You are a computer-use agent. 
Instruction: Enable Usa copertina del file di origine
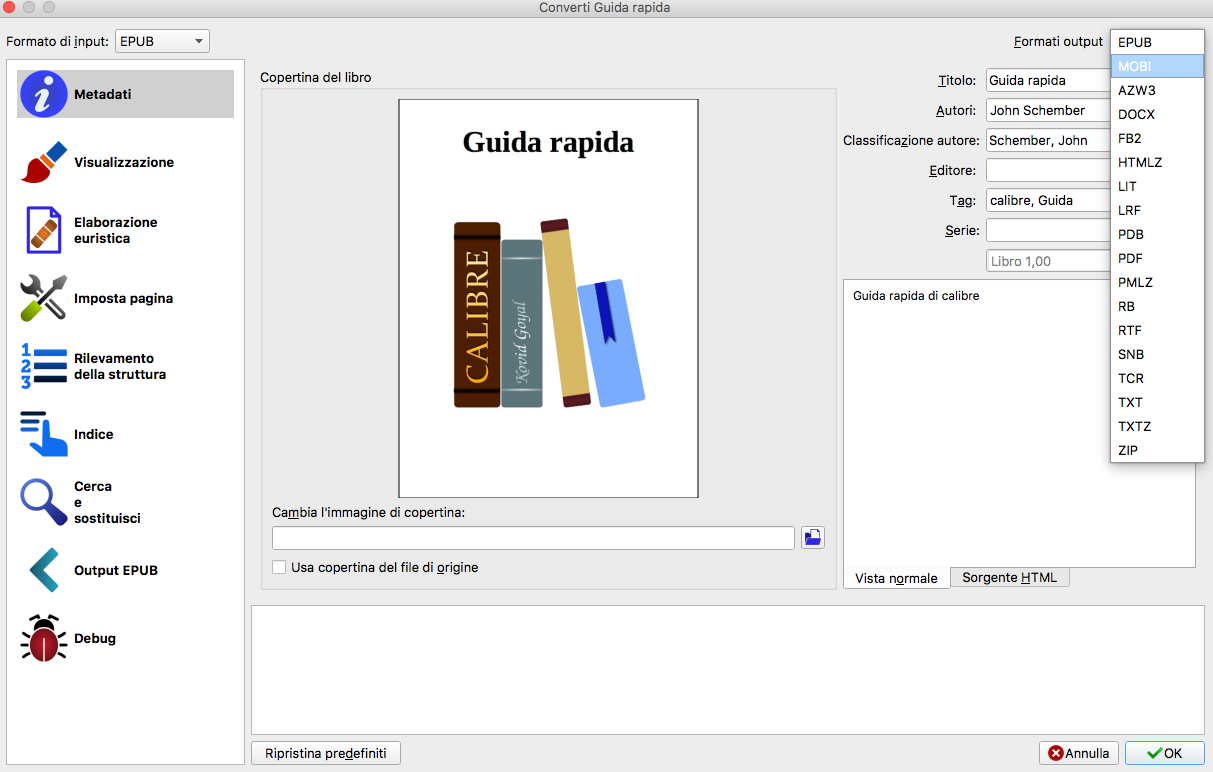click(279, 567)
